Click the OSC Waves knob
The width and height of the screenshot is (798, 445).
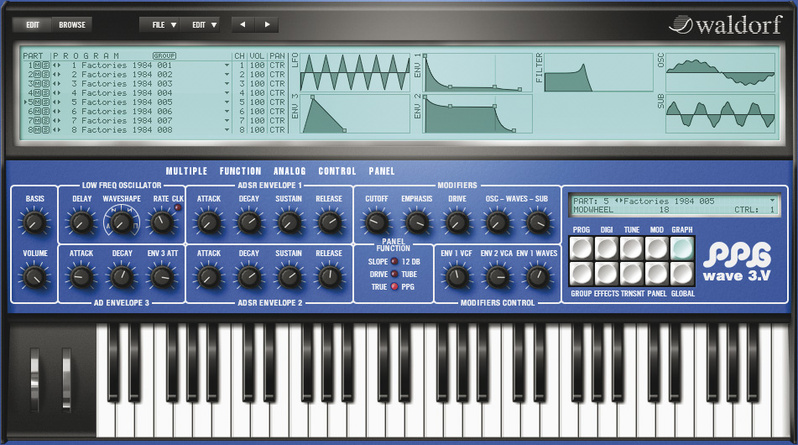[x=497, y=222]
